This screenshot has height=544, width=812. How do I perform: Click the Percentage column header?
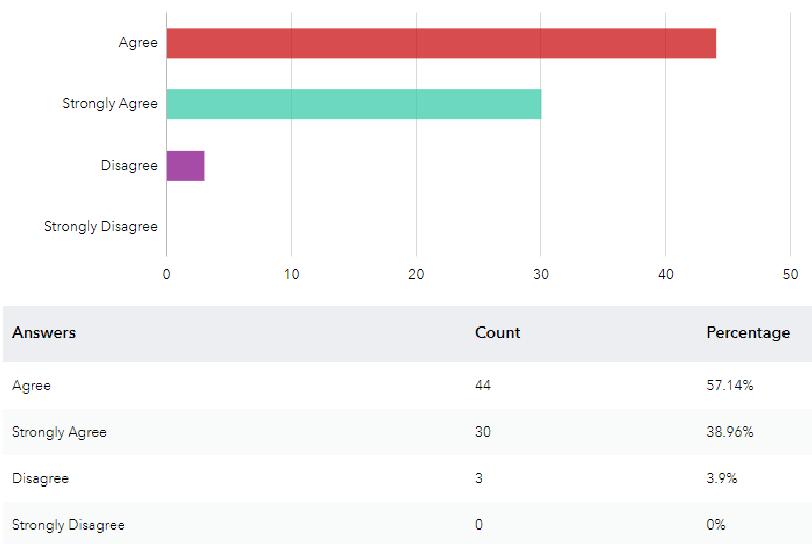pos(747,333)
